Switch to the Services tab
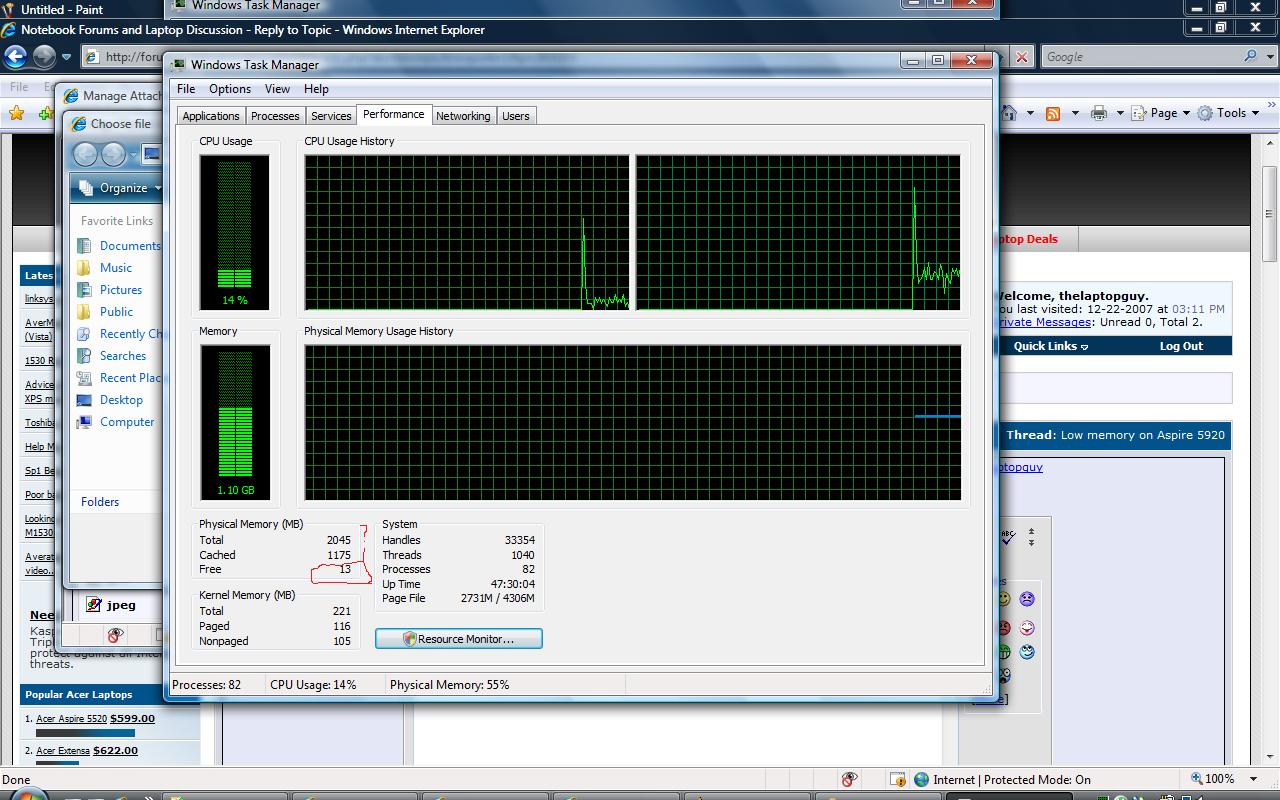Screen dimensions: 1280x800 331,116
